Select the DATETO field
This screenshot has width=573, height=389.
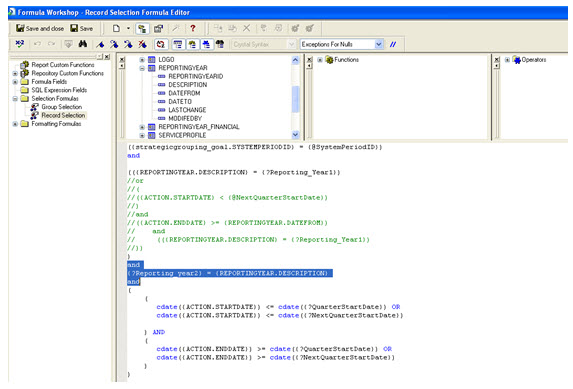point(180,102)
